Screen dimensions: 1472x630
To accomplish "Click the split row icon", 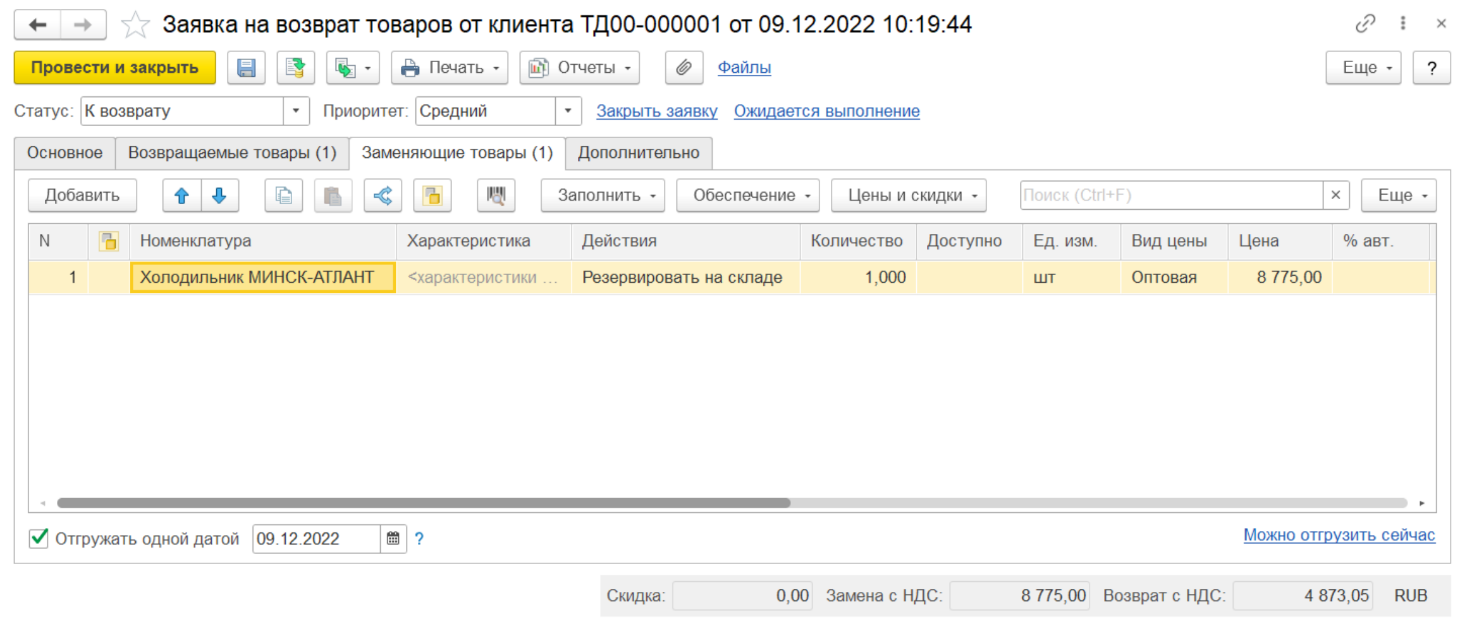I will pyautogui.click(x=382, y=196).
